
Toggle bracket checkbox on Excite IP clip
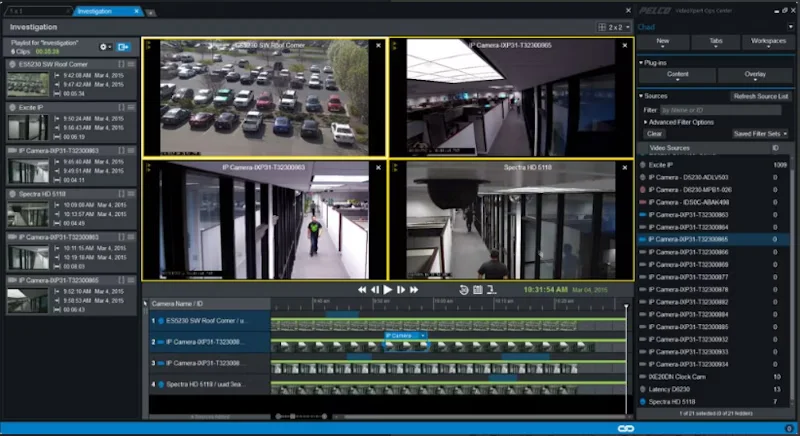(x=121, y=107)
